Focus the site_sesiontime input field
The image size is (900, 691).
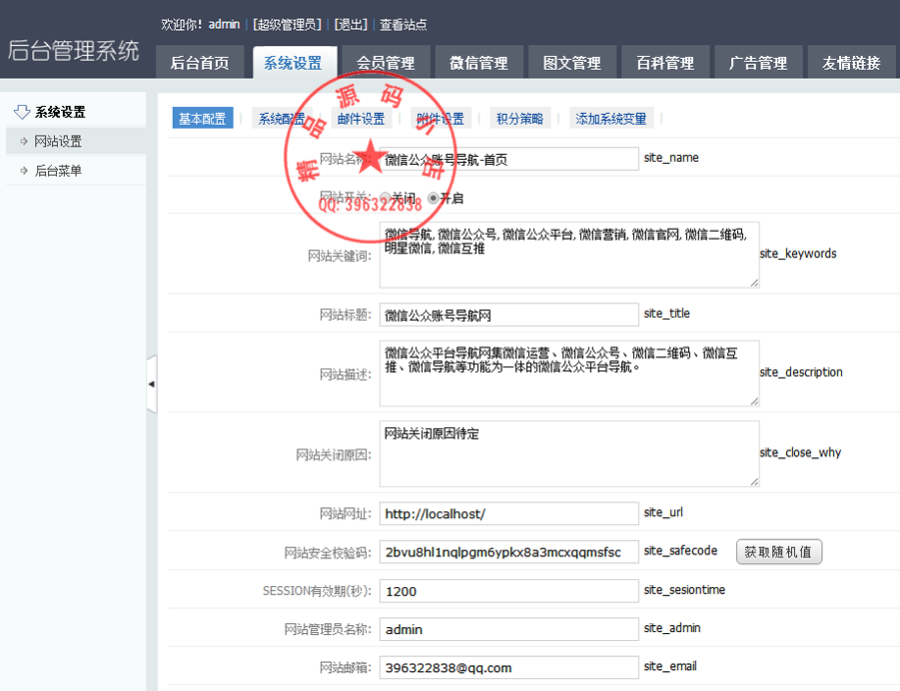[x=509, y=591]
